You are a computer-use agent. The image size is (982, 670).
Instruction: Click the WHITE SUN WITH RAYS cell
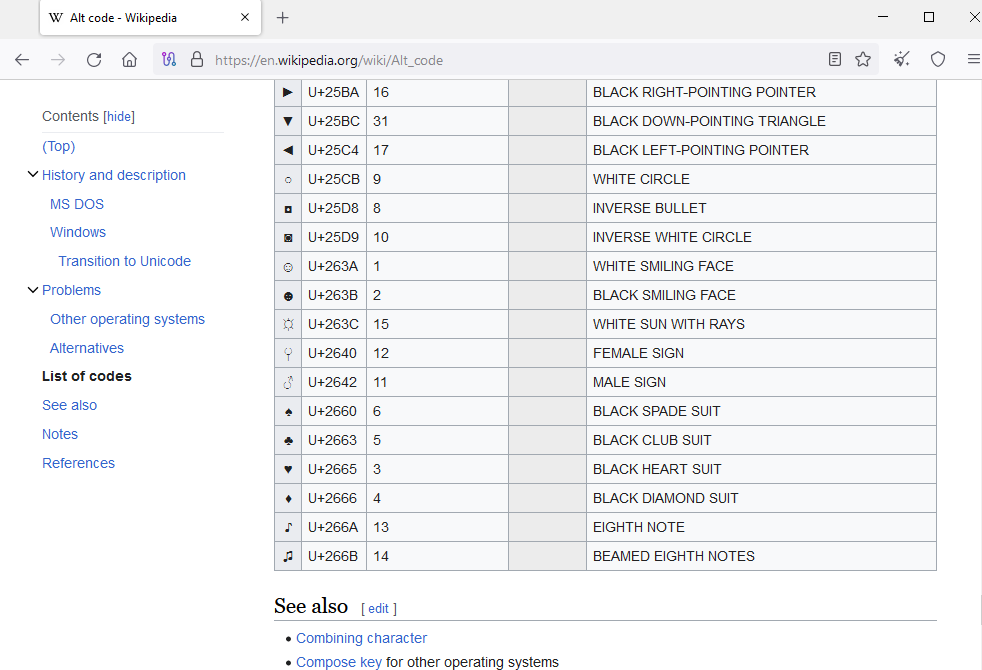761,324
